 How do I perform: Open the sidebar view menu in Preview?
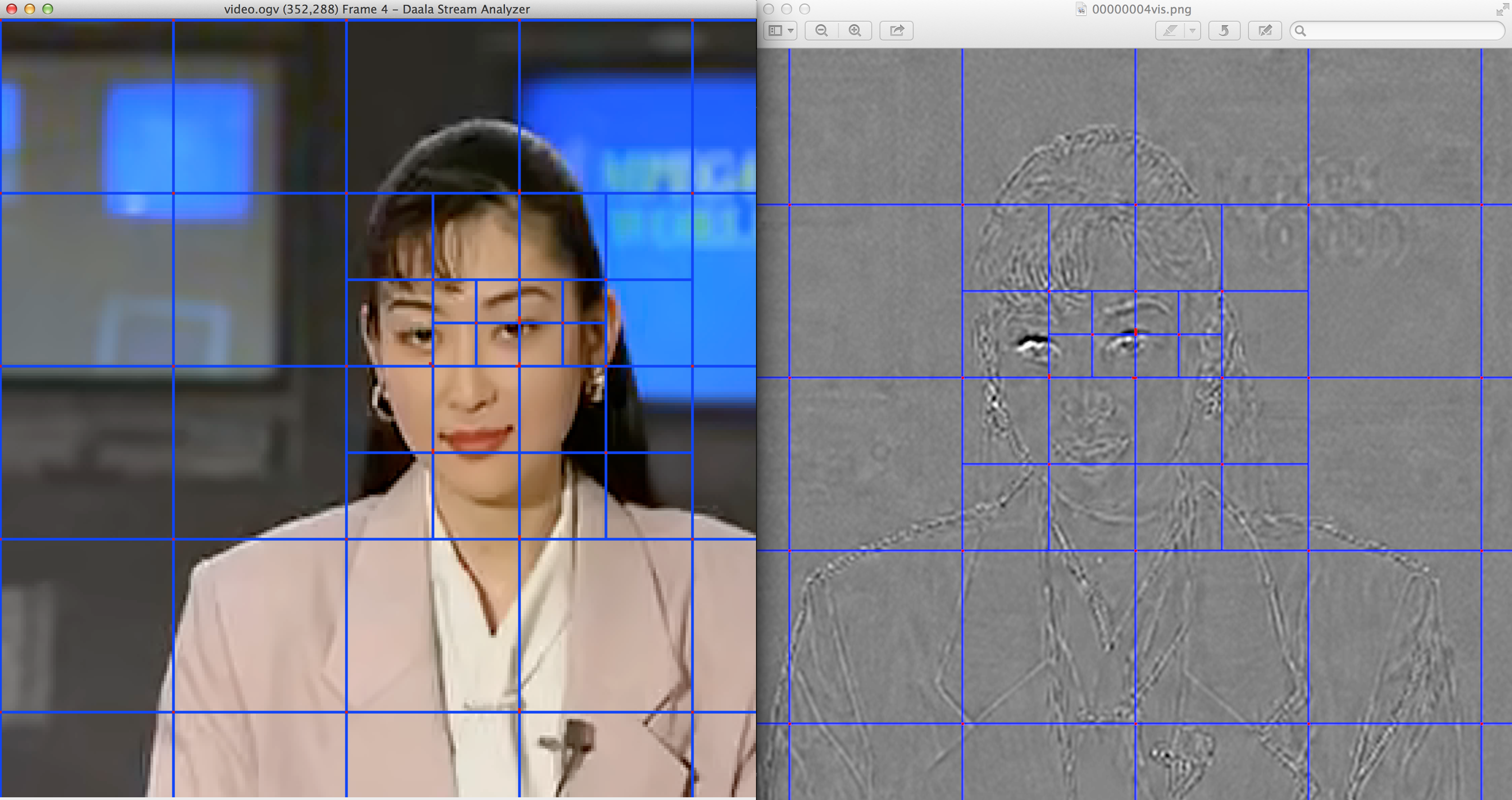pyautogui.click(x=780, y=31)
